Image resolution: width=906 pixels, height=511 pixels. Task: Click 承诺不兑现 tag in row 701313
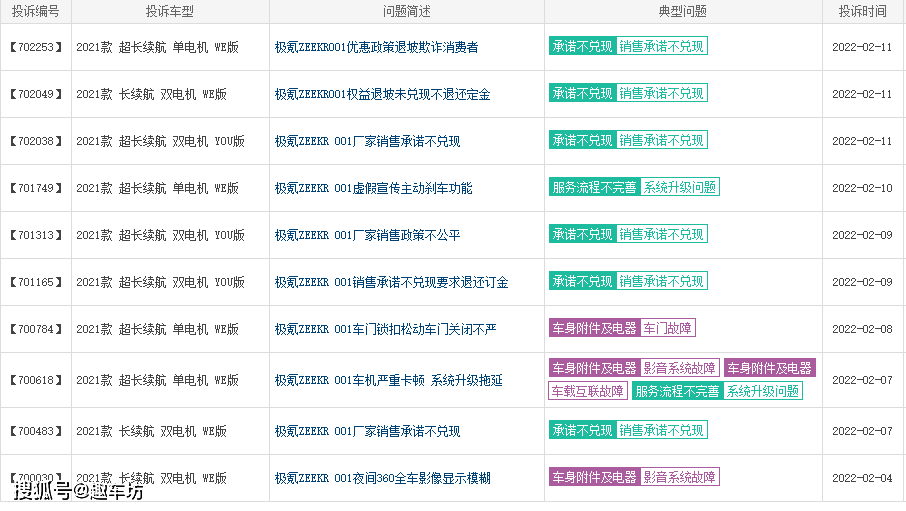[582, 234]
